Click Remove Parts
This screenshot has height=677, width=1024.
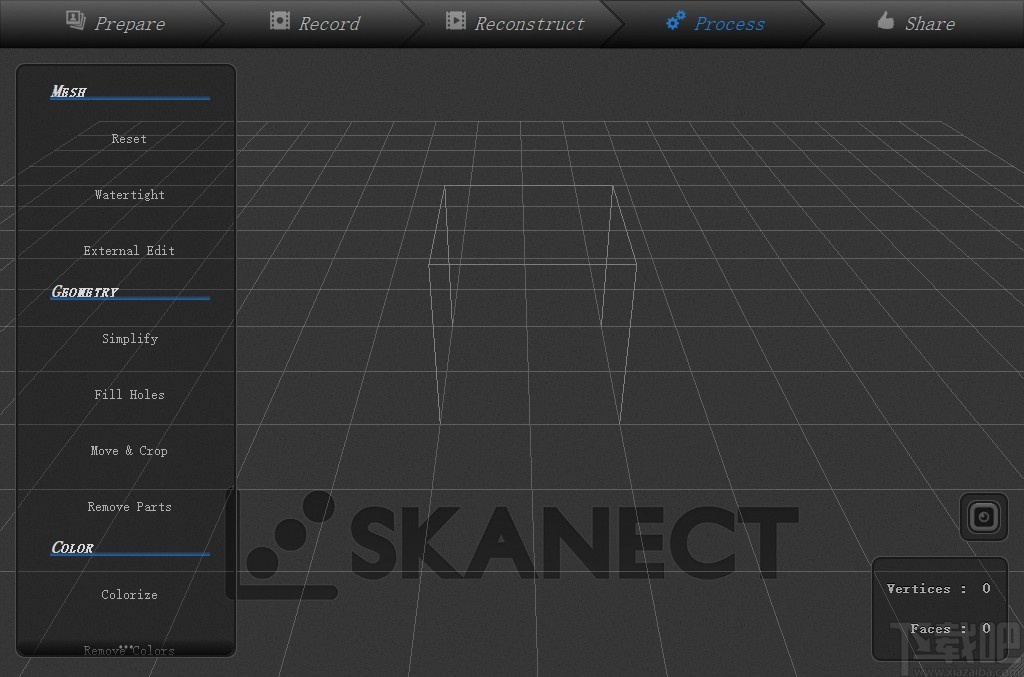pyautogui.click(x=128, y=506)
